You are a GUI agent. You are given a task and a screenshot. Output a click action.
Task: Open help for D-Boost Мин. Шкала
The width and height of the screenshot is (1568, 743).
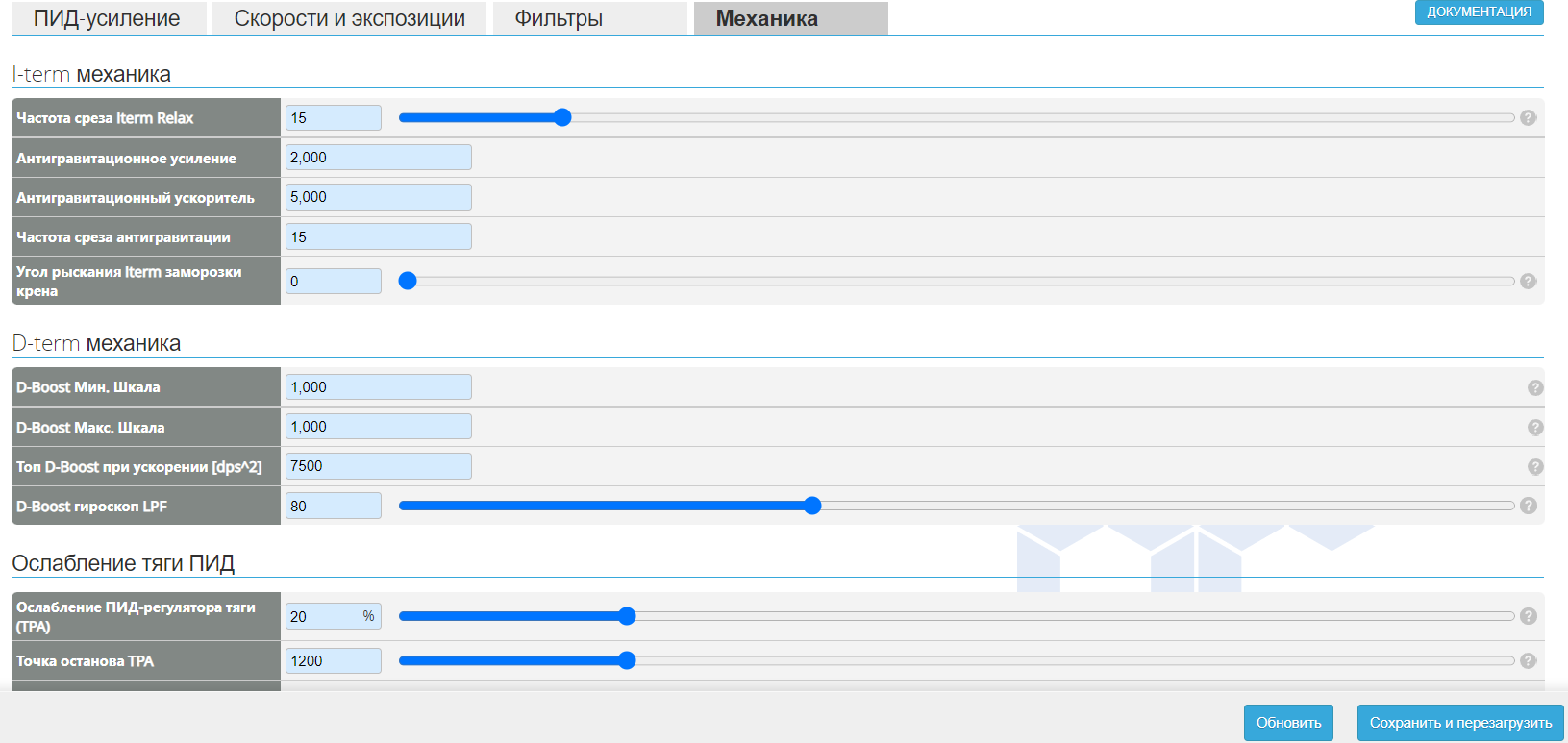[x=1535, y=387]
